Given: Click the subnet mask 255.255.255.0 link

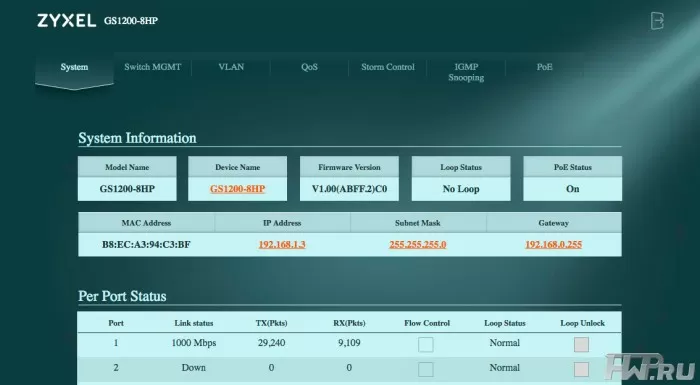Looking at the screenshot, I should (418, 244).
